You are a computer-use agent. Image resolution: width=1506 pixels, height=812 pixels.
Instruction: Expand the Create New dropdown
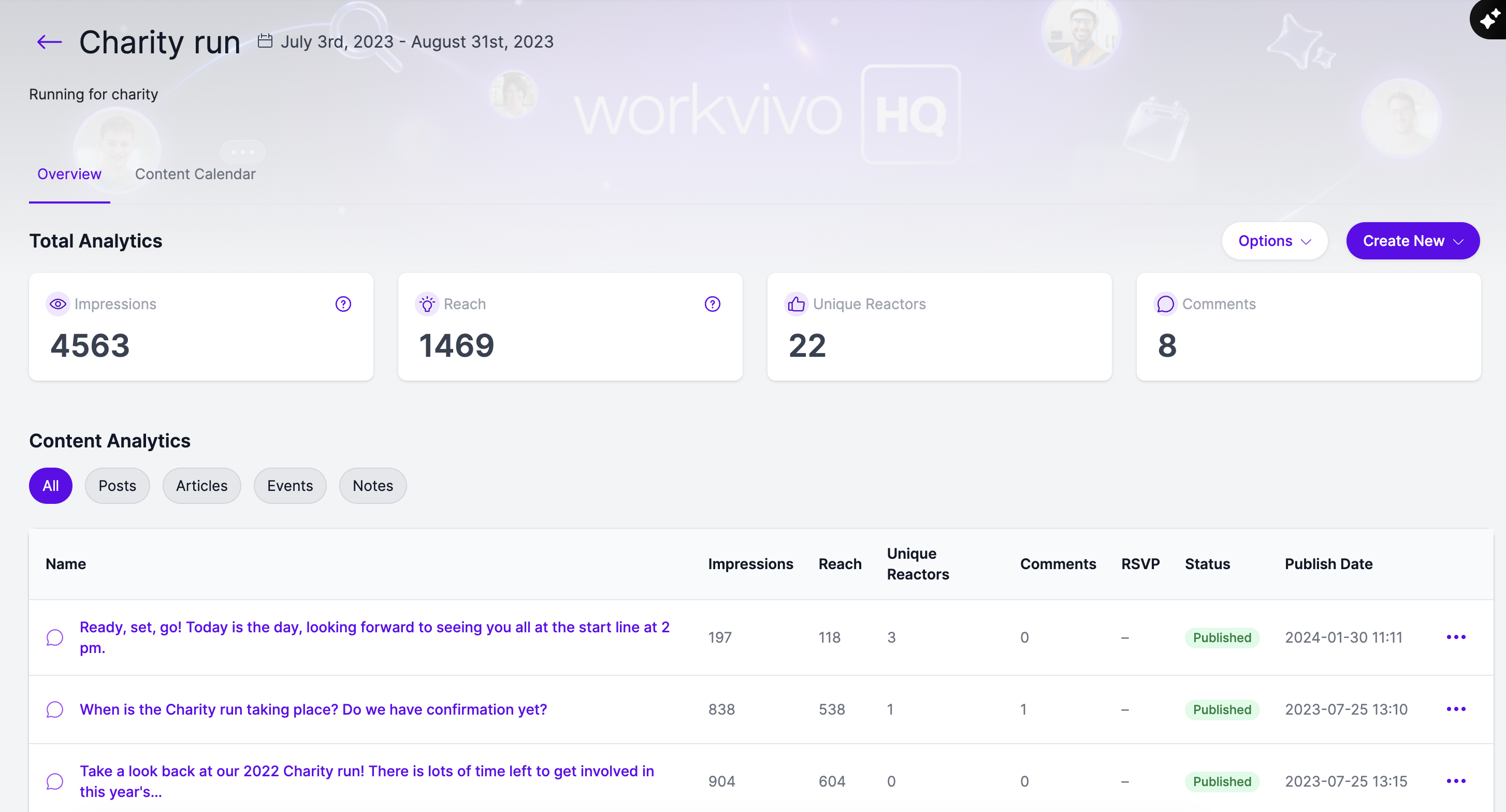pyautogui.click(x=1412, y=241)
